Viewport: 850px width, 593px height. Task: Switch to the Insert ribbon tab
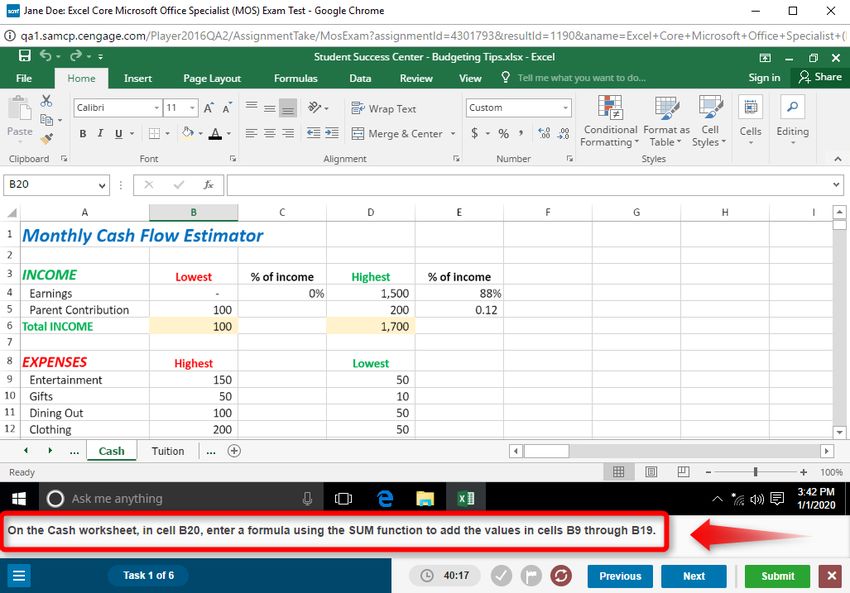coord(138,78)
